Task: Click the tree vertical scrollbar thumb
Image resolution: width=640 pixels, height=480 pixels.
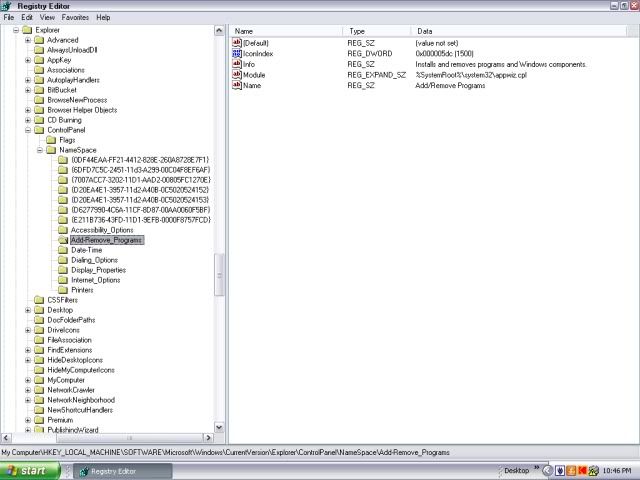Action: (x=219, y=275)
